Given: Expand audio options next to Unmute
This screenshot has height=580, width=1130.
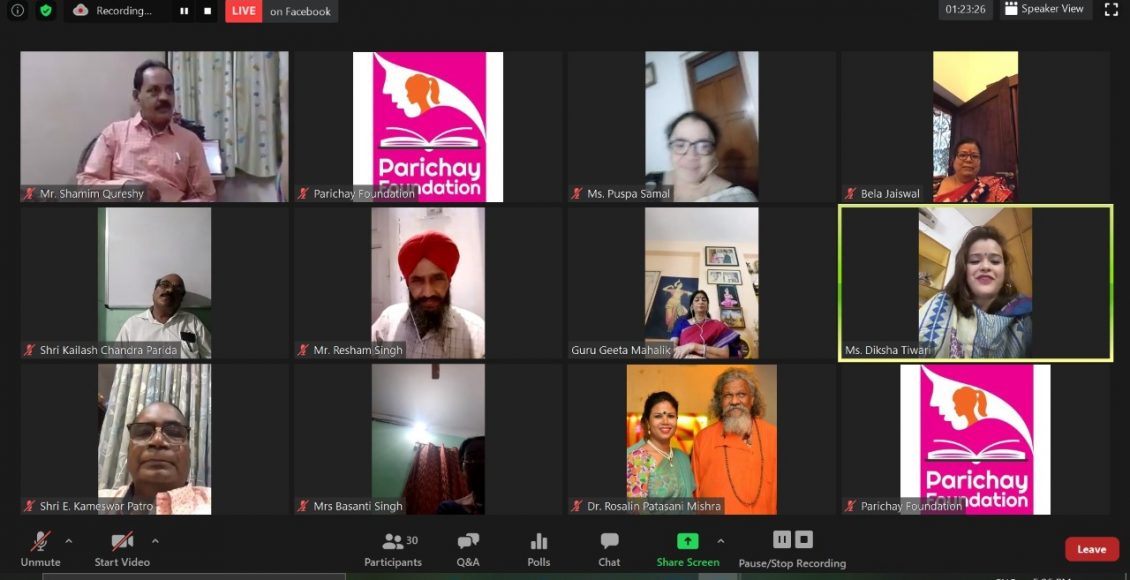Looking at the screenshot, I should point(69,541).
